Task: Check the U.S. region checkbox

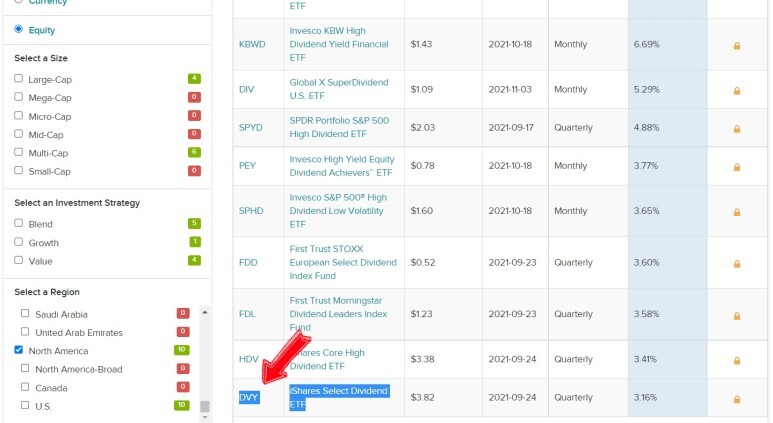Action: (25, 405)
